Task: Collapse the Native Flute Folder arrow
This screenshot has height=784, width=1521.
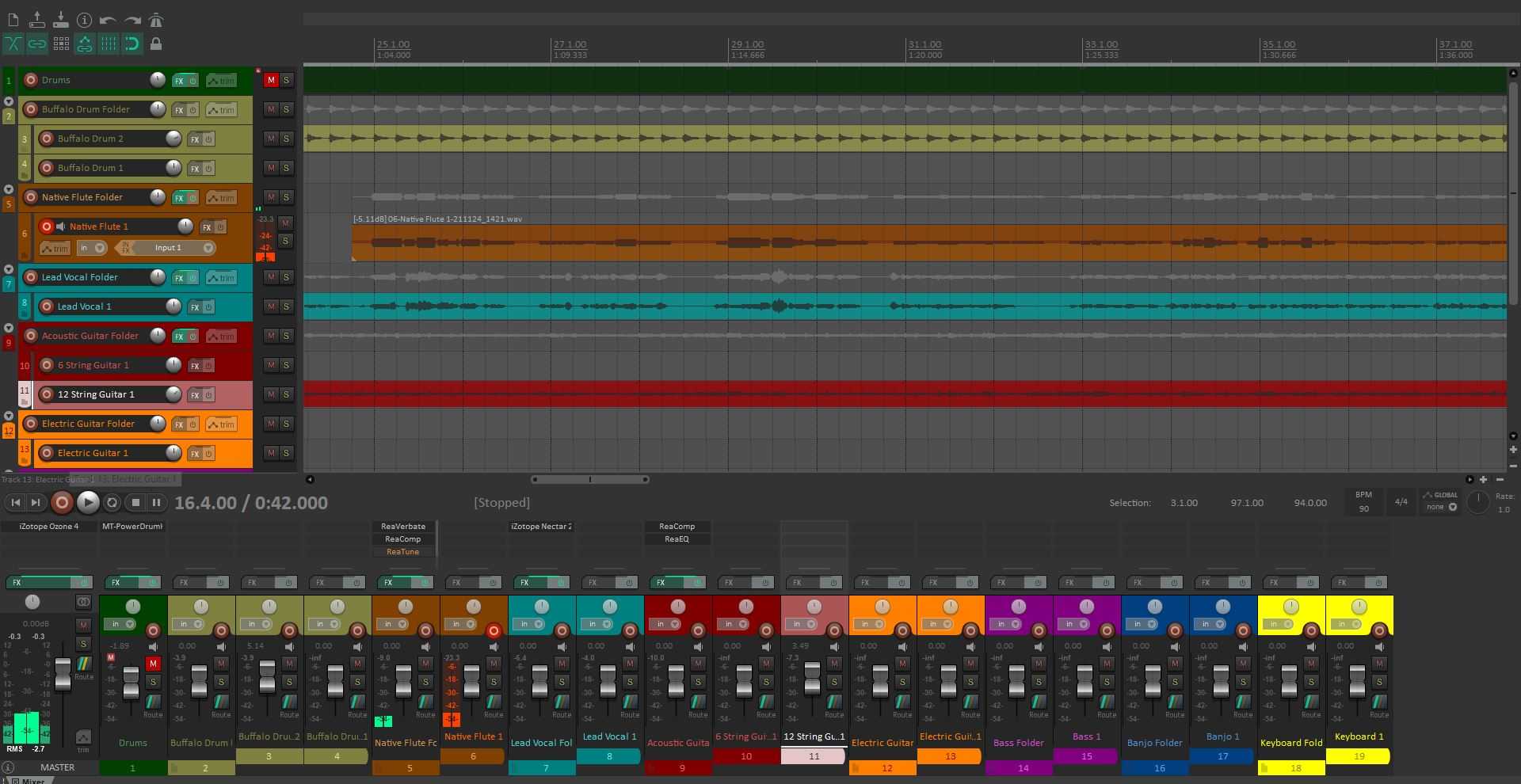Action: [x=9, y=189]
